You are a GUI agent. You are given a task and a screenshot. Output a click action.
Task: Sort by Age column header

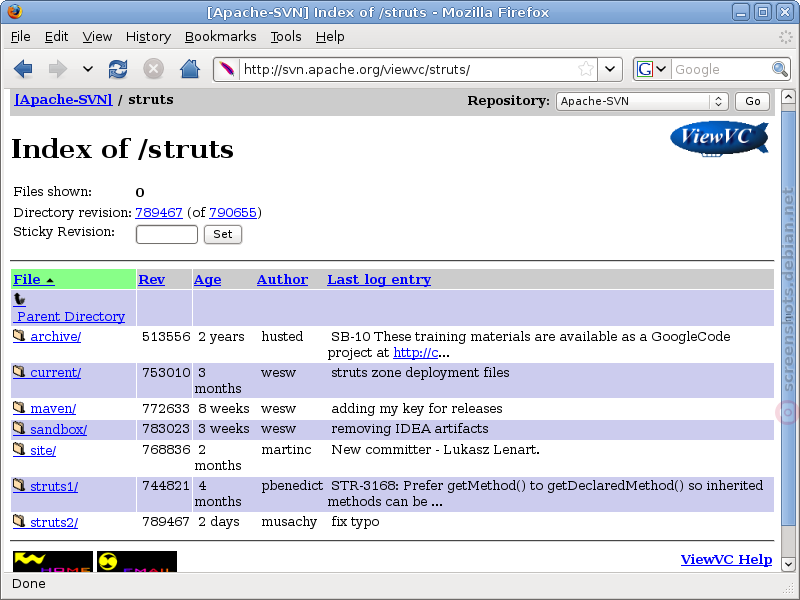(x=207, y=280)
